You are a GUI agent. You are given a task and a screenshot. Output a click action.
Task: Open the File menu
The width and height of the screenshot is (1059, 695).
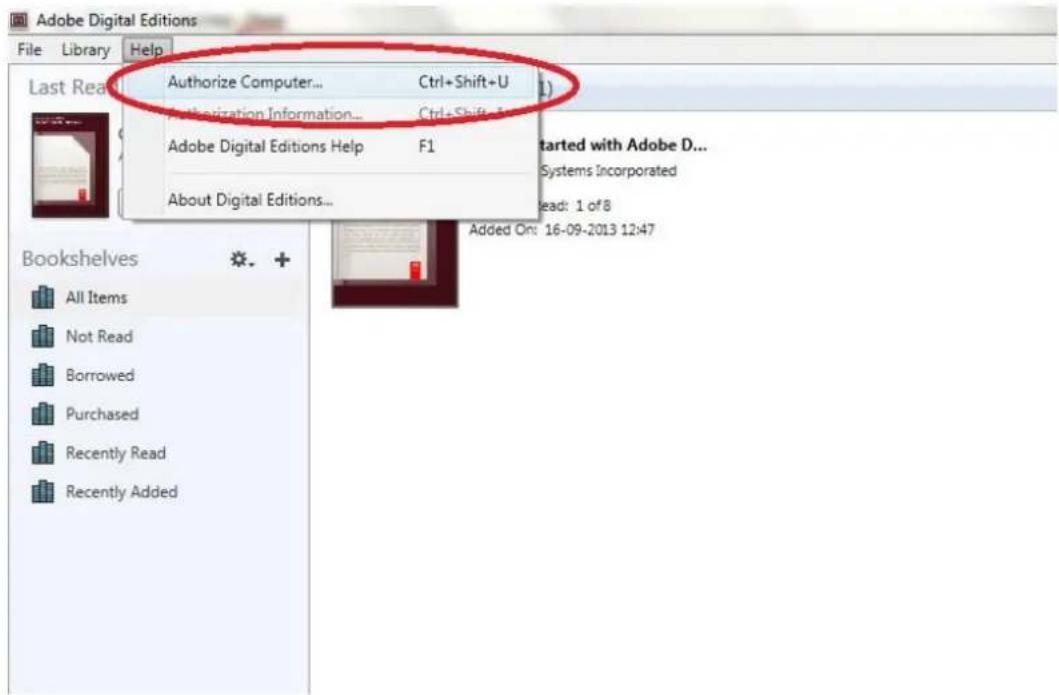(29, 50)
